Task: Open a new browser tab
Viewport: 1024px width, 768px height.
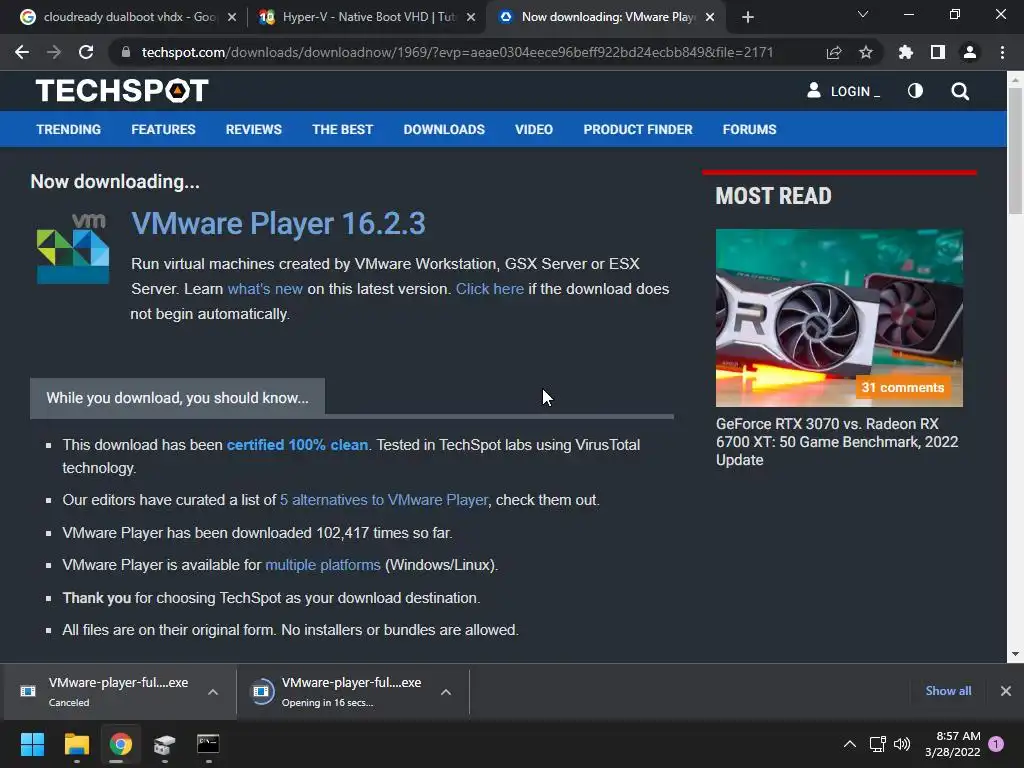Action: [748, 17]
